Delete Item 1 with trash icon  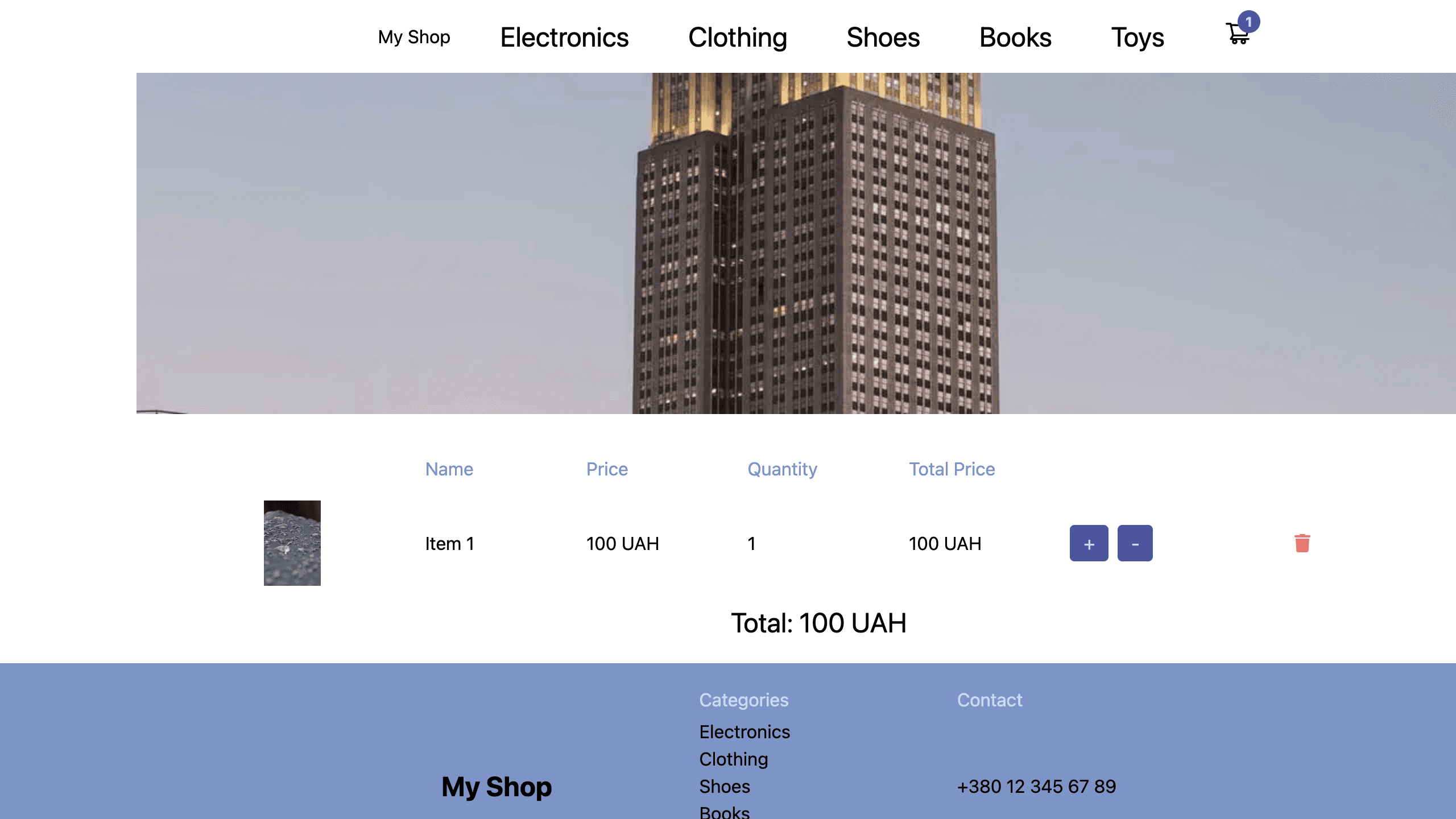coord(1302,543)
